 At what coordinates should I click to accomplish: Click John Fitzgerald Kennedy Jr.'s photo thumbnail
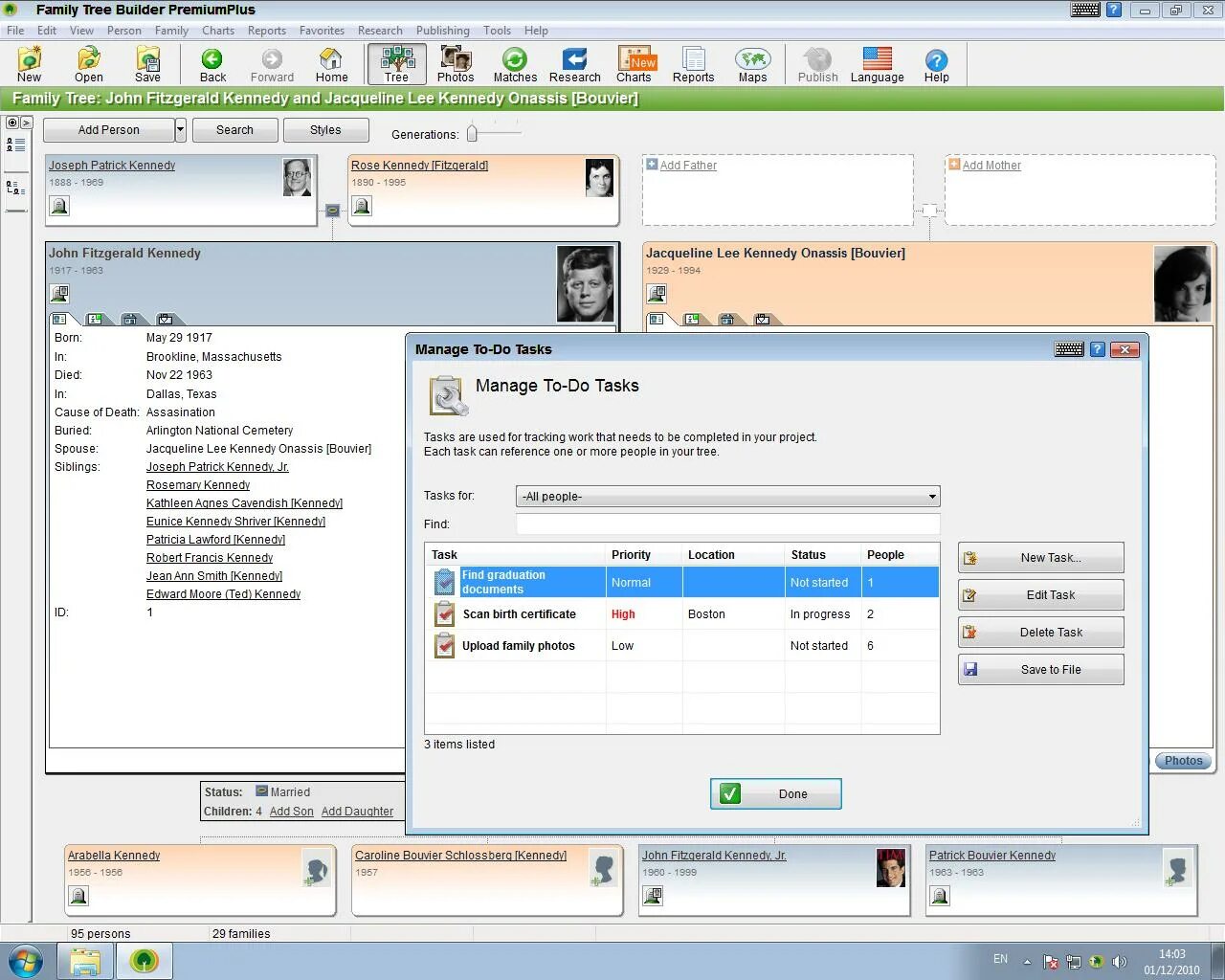tap(890, 868)
